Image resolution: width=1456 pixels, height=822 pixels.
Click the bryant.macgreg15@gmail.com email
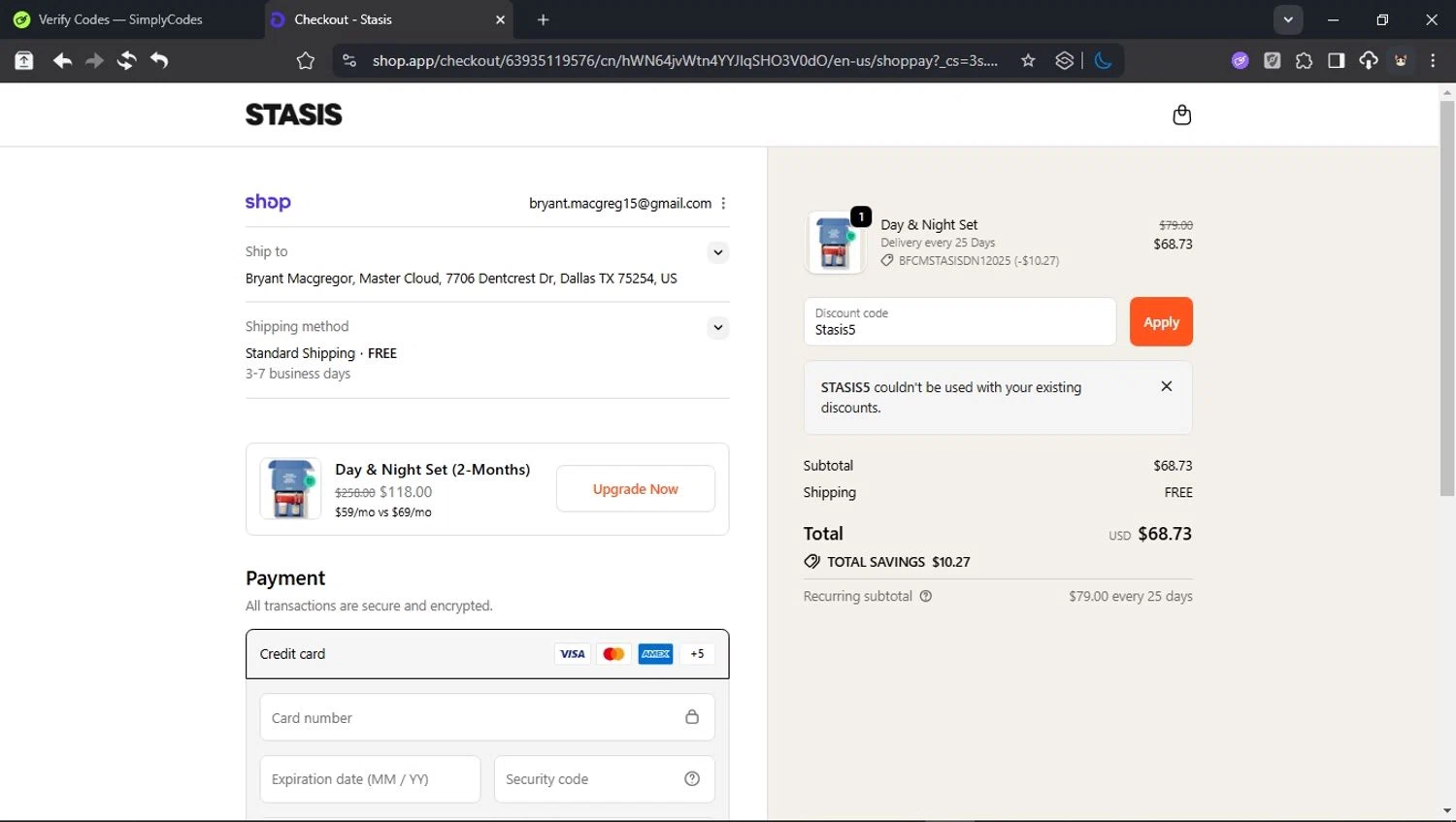[x=620, y=203]
